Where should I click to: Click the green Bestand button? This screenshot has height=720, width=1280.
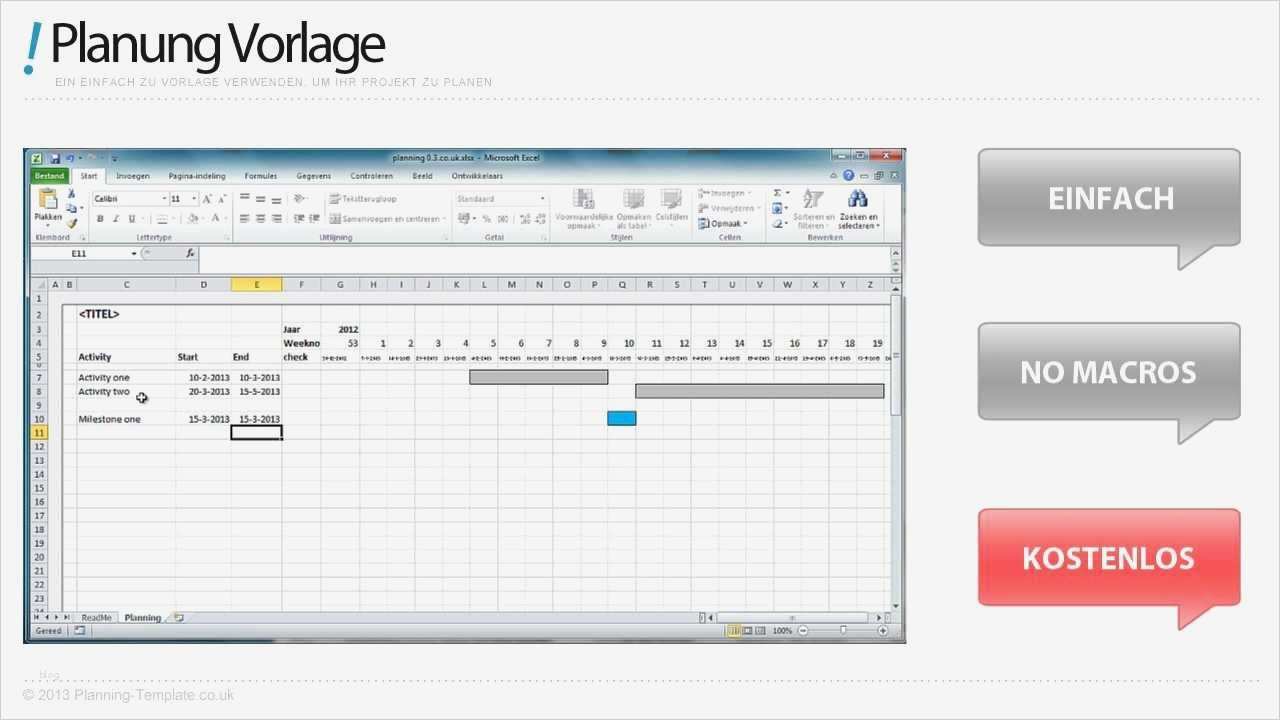coord(45,174)
